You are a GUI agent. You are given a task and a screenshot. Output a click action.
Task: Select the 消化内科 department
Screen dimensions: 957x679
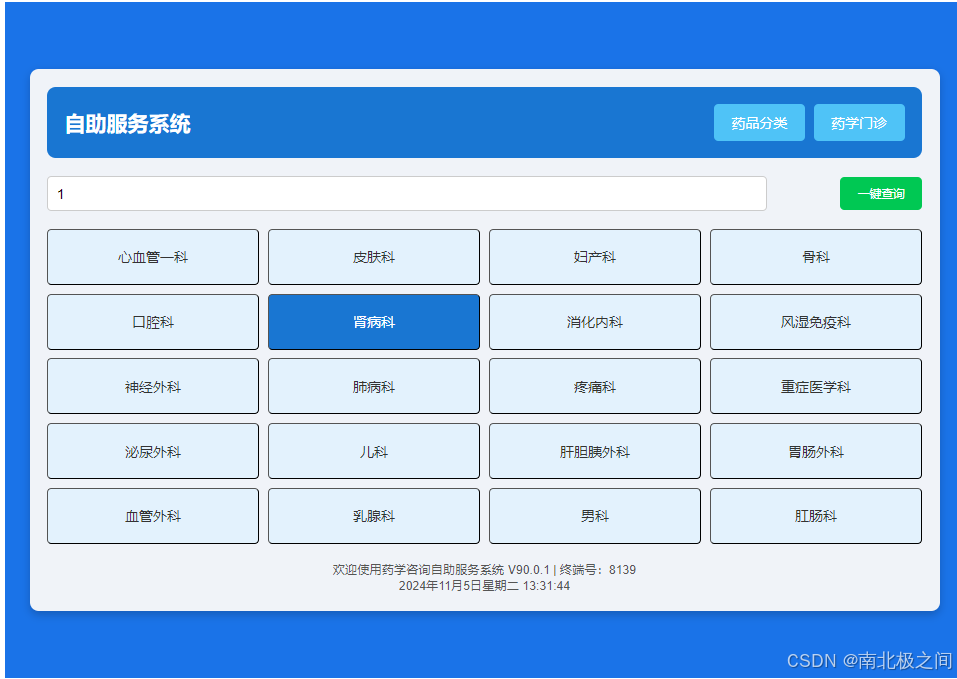tap(594, 322)
